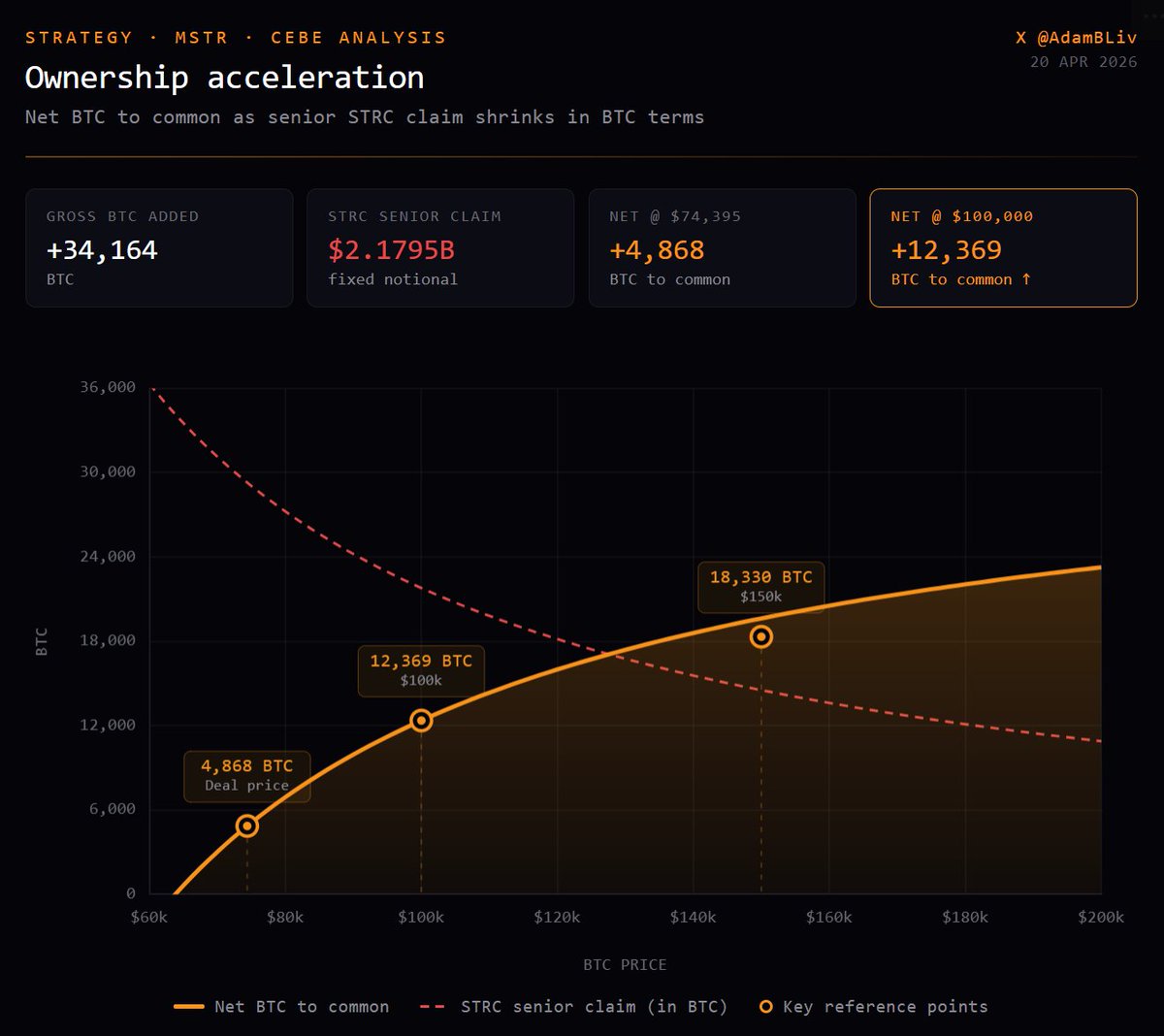Click the red dashed line swatch in legend

(x=433, y=1007)
